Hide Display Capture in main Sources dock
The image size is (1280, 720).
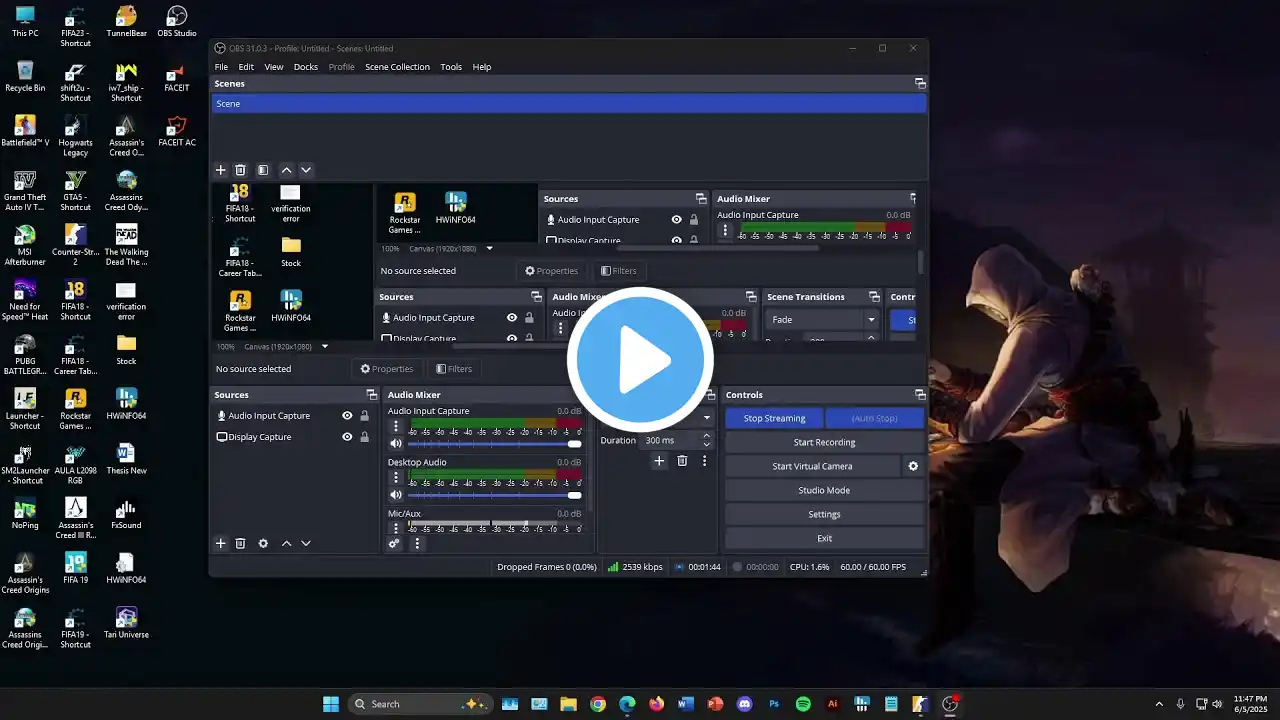click(x=347, y=437)
